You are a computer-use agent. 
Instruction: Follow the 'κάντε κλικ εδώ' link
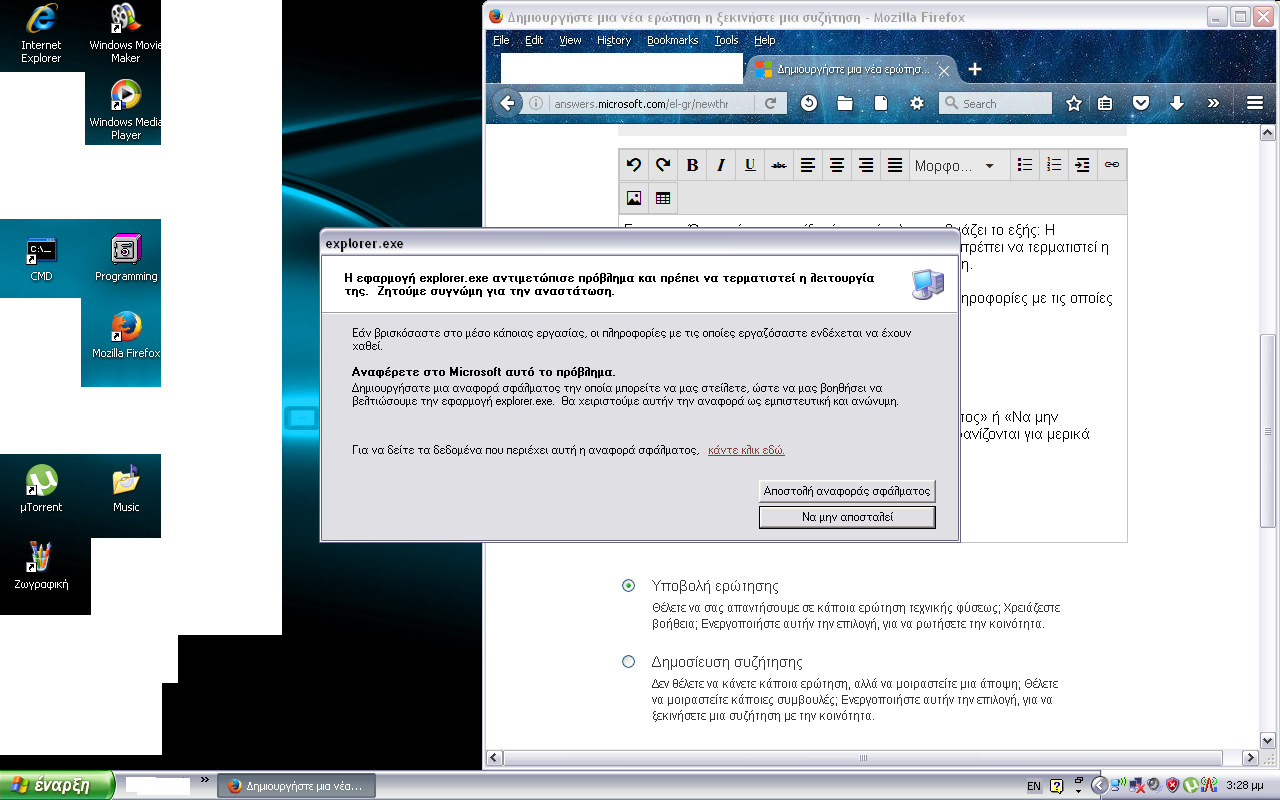coord(746,450)
